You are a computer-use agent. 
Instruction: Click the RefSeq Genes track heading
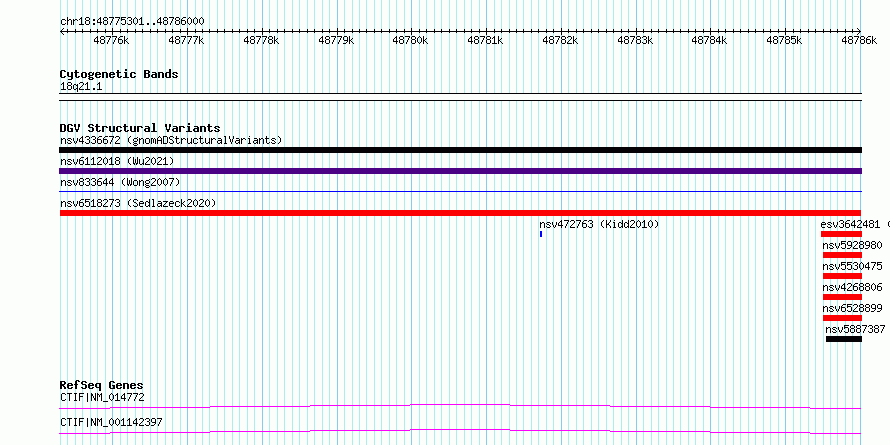[x=102, y=385]
